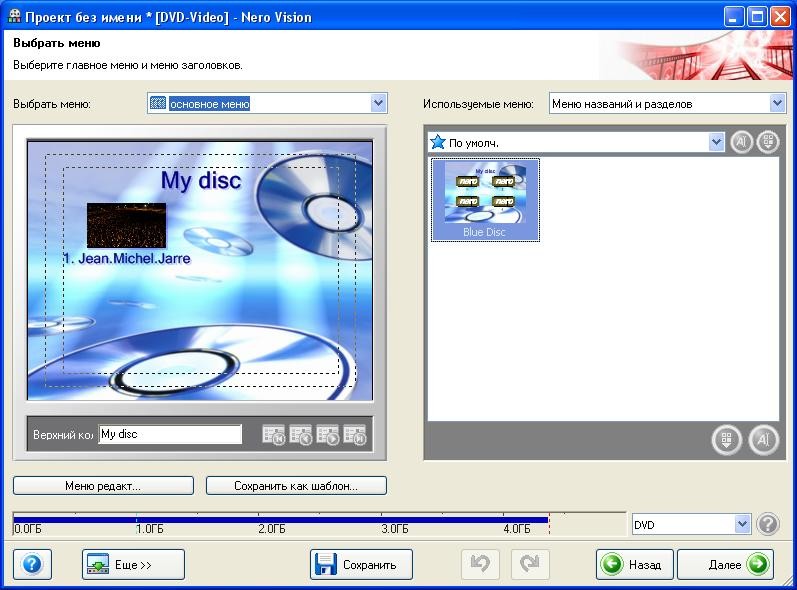Screen dimensions: 797x590
Task: Jump to the last menu icon
Action: (x=355, y=435)
